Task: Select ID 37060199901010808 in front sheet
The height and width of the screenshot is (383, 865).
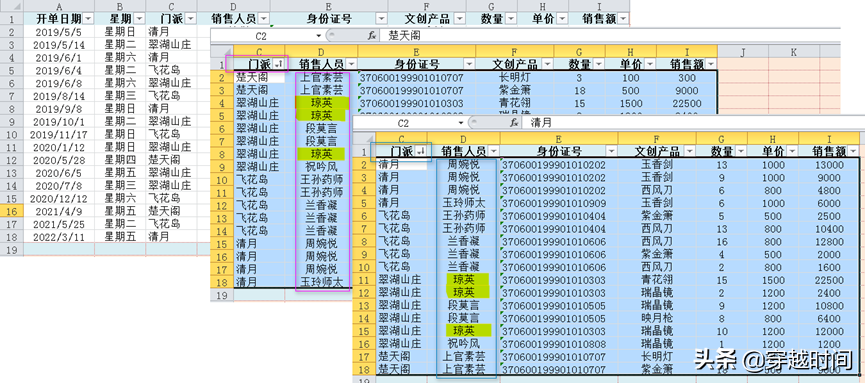Action: pos(559,343)
